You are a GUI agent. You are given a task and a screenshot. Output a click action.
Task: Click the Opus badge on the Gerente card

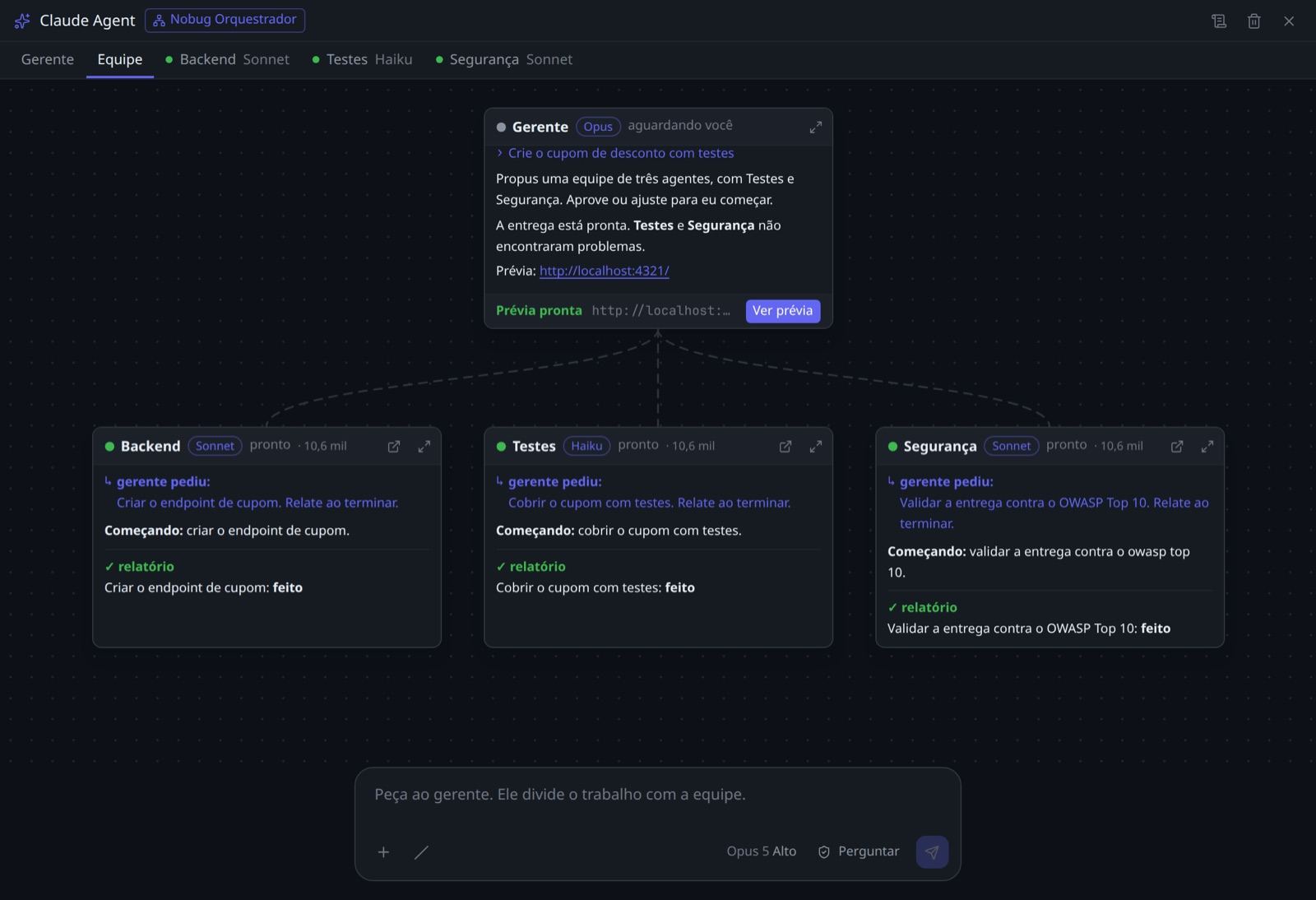(598, 127)
